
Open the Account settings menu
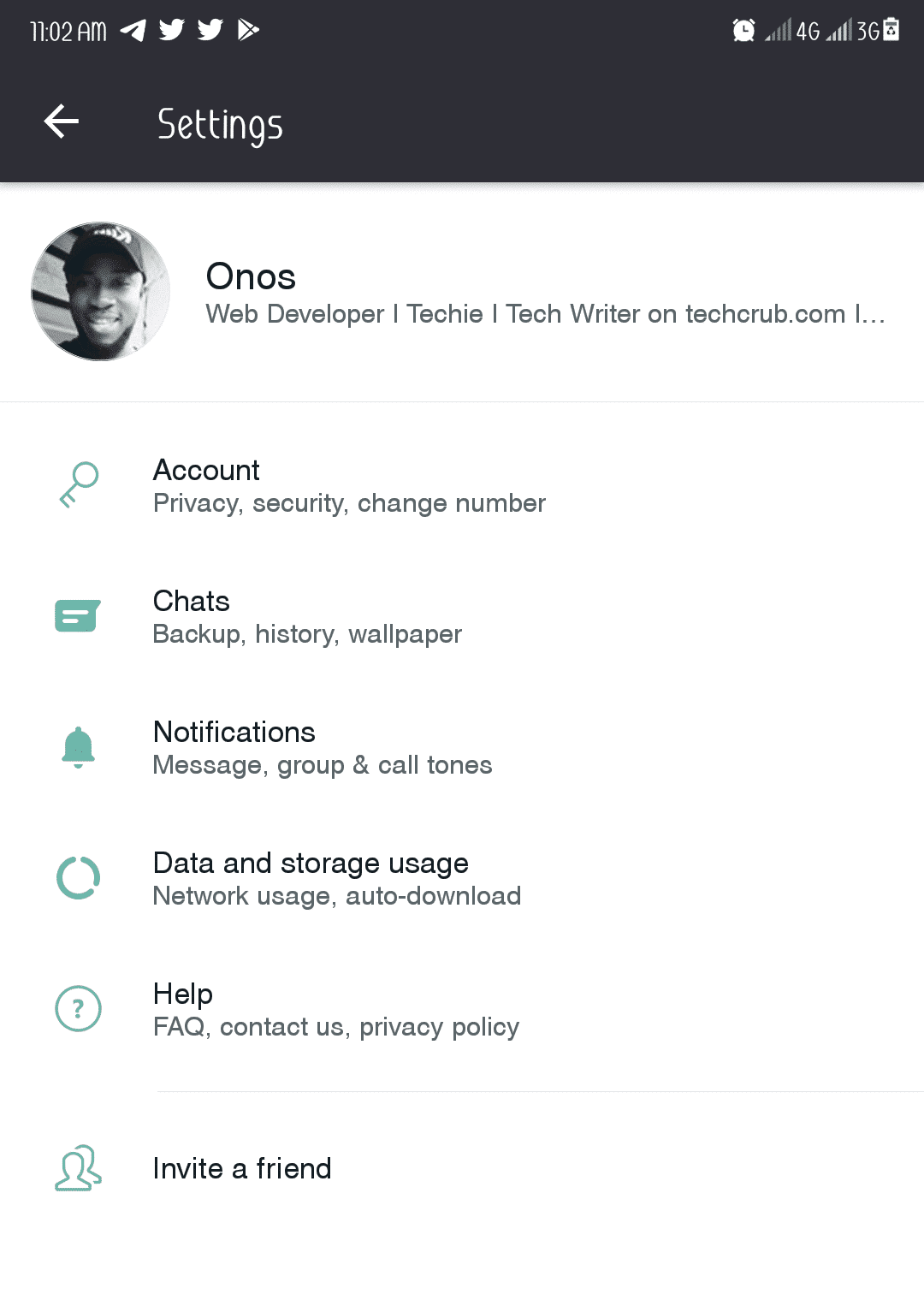pyautogui.click(x=349, y=485)
